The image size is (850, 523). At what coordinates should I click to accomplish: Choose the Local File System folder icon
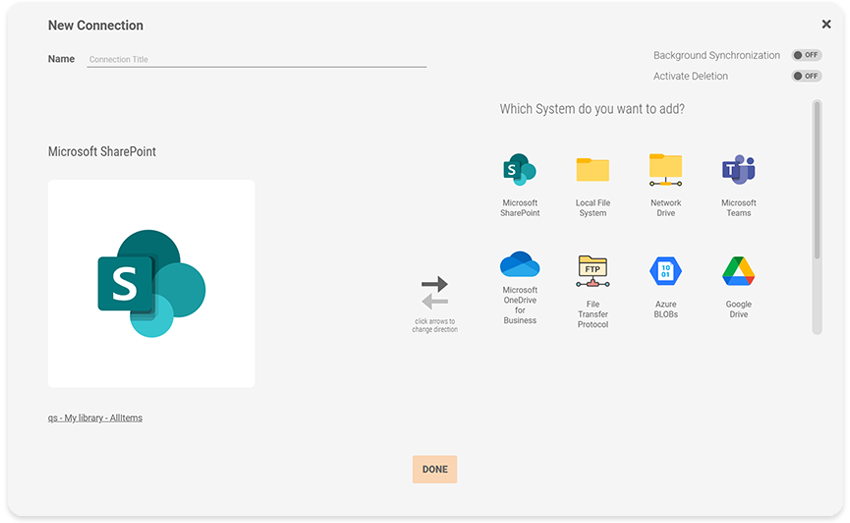[x=592, y=170]
